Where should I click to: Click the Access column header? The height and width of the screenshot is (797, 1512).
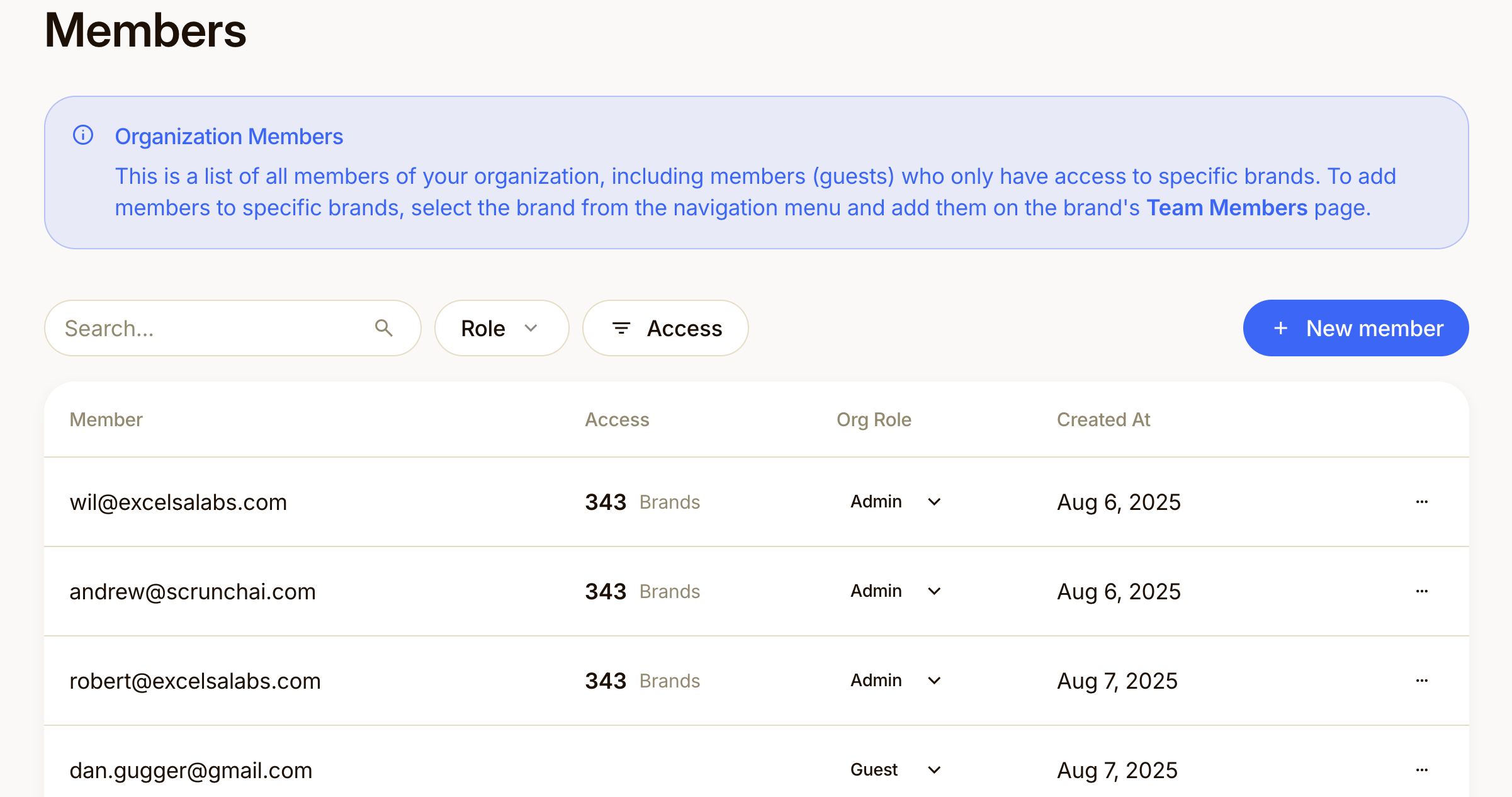pyautogui.click(x=617, y=419)
